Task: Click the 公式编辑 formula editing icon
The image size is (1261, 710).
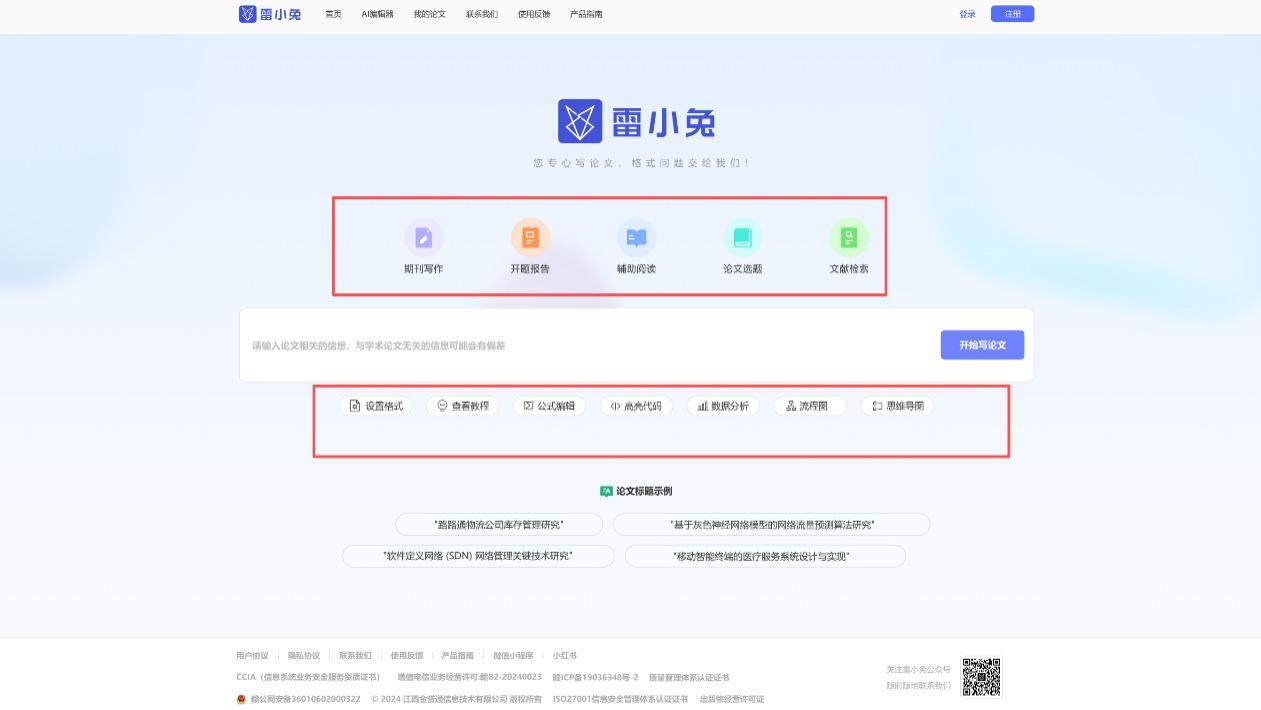Action: pyautogui.click(x=548, y=406)
